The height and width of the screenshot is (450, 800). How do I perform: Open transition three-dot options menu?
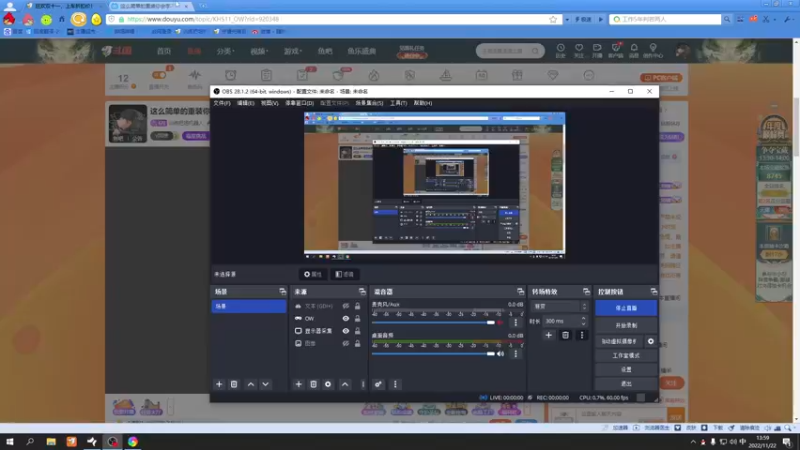pyautogui.click(x=582, y=335)
